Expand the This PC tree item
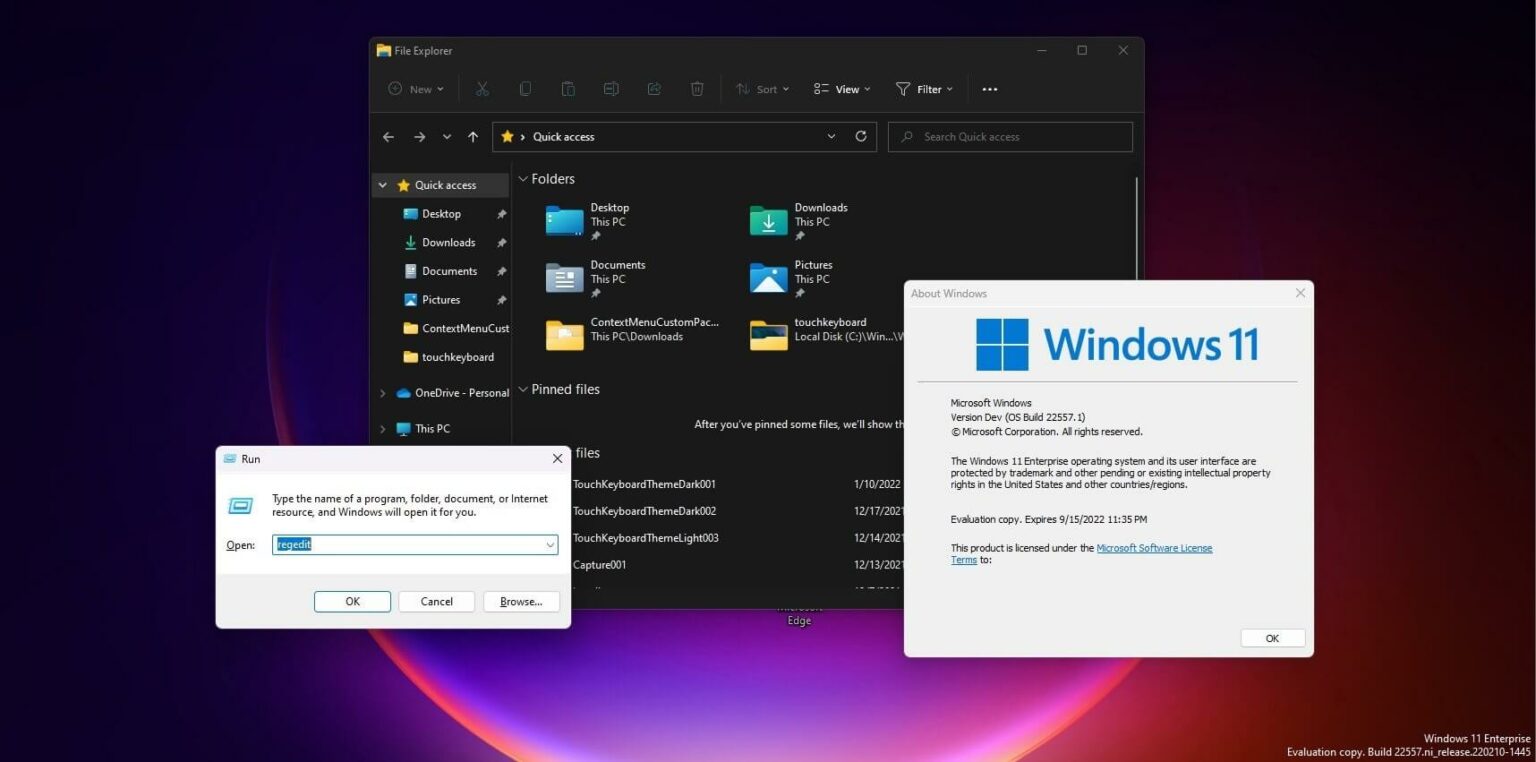 point(382,428)
